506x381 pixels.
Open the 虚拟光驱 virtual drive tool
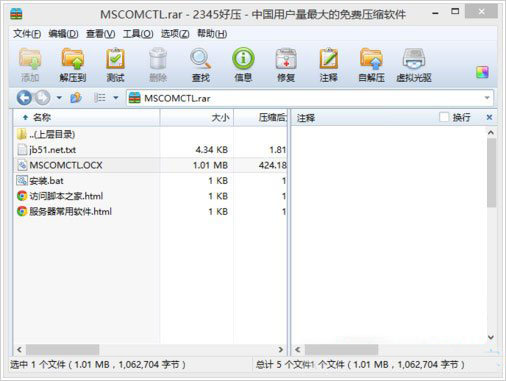coord(414,65)
